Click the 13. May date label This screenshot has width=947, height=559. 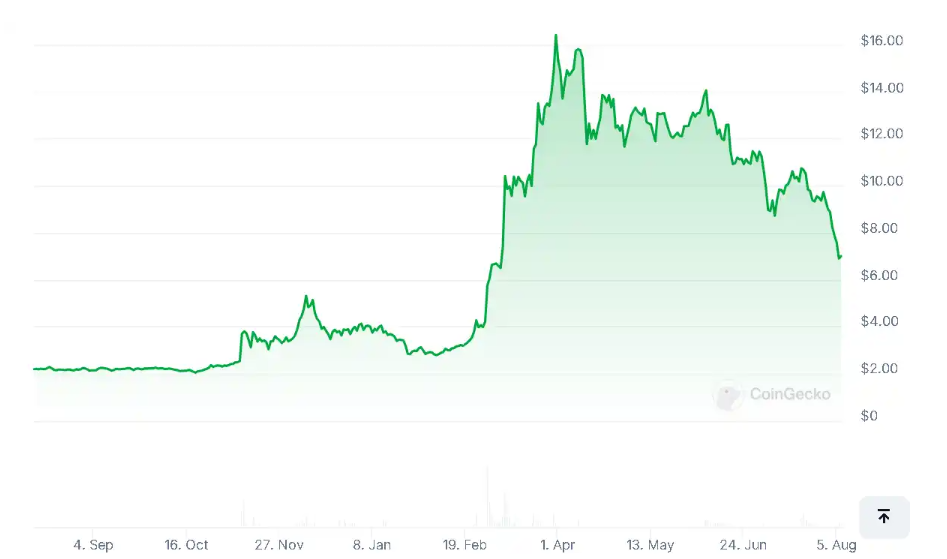(650, 545)
